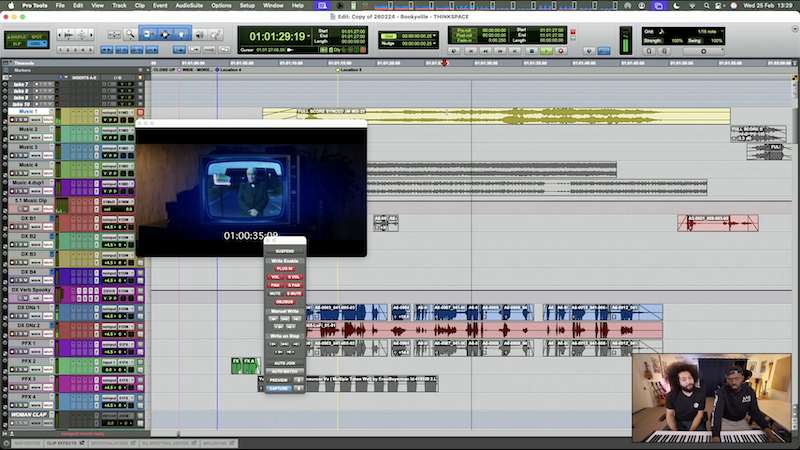Click the Record button in transport

tap(560, 49)
